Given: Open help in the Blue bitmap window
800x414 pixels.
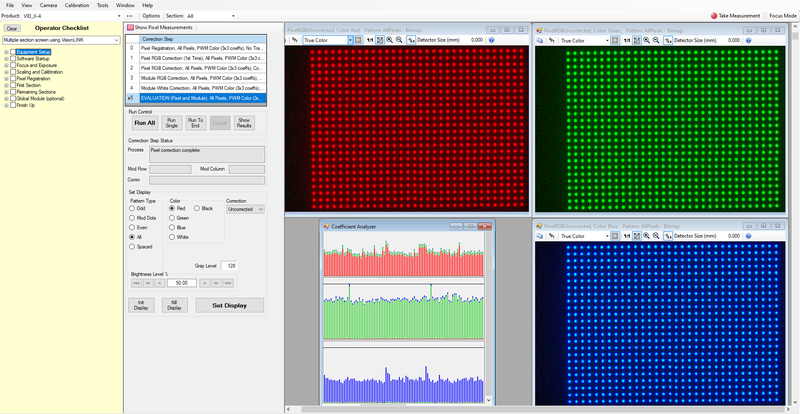Looking at the screenshot, I should [x=748, y=236].
